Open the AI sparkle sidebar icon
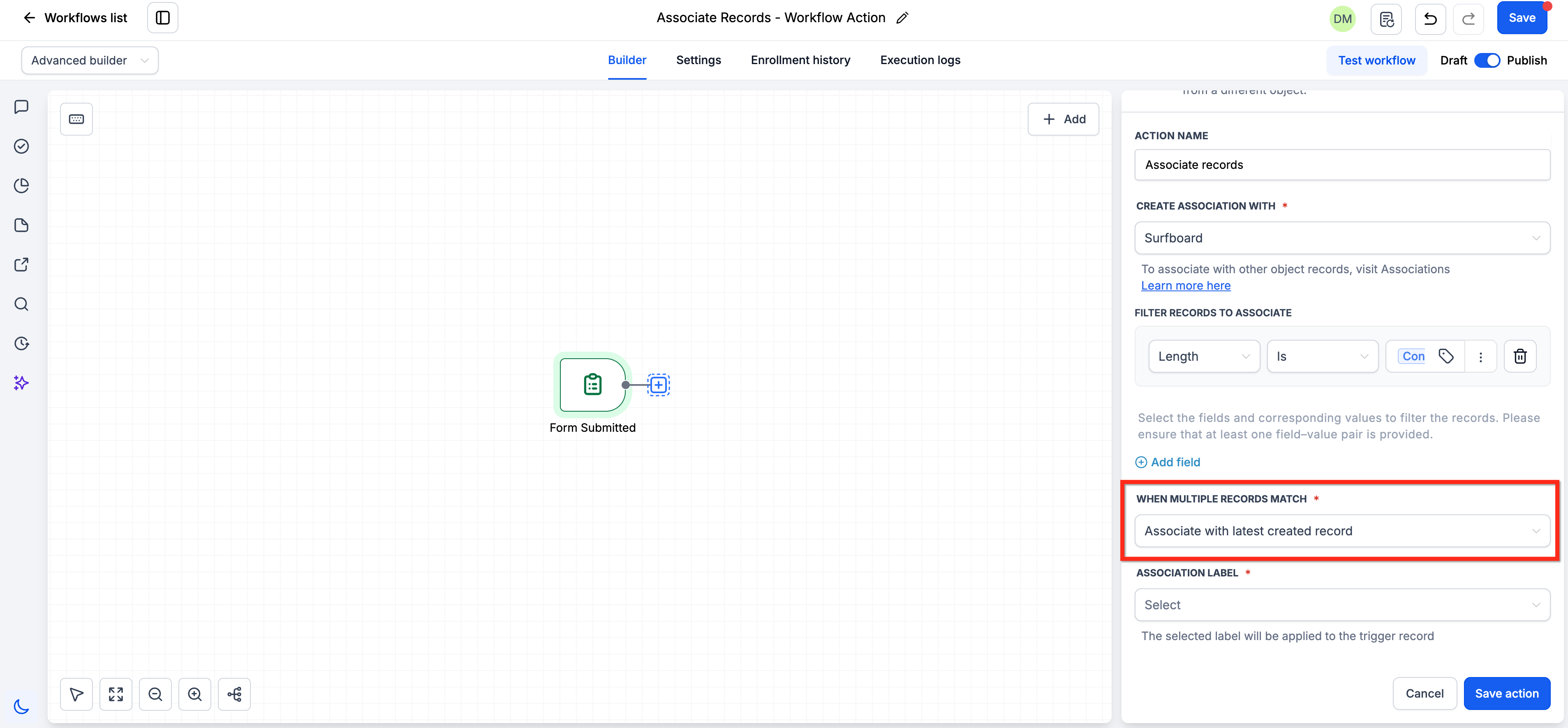This screenshot has width=1568, height=728. 21,383
